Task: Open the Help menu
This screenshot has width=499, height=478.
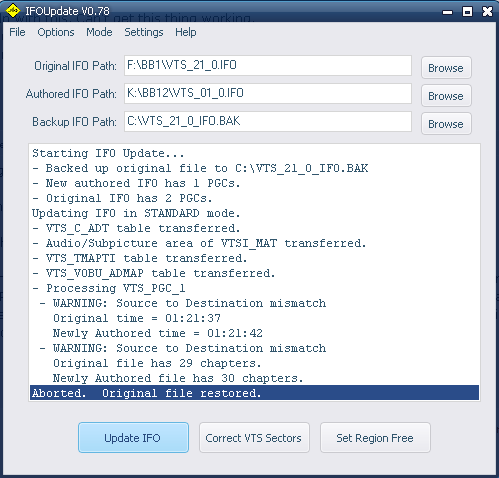Action: (186, 32)
